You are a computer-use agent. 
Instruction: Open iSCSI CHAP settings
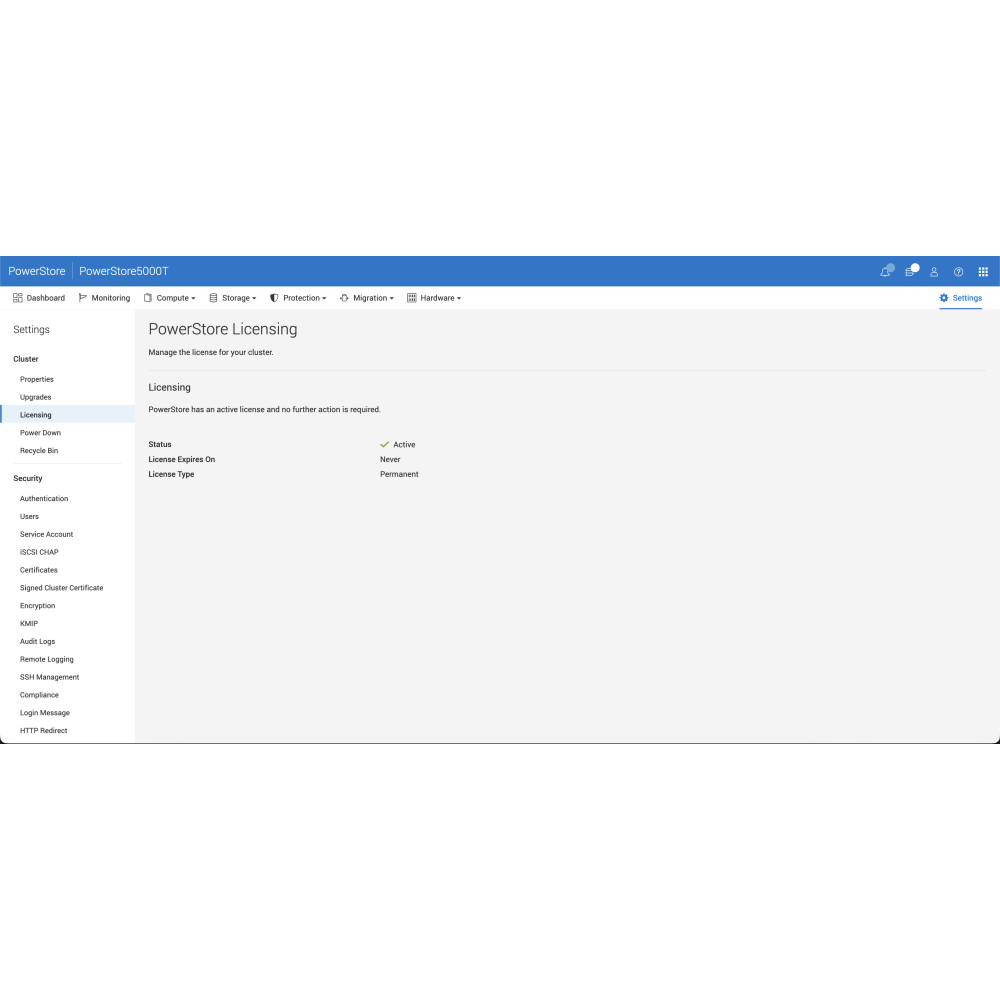[39, 552]
